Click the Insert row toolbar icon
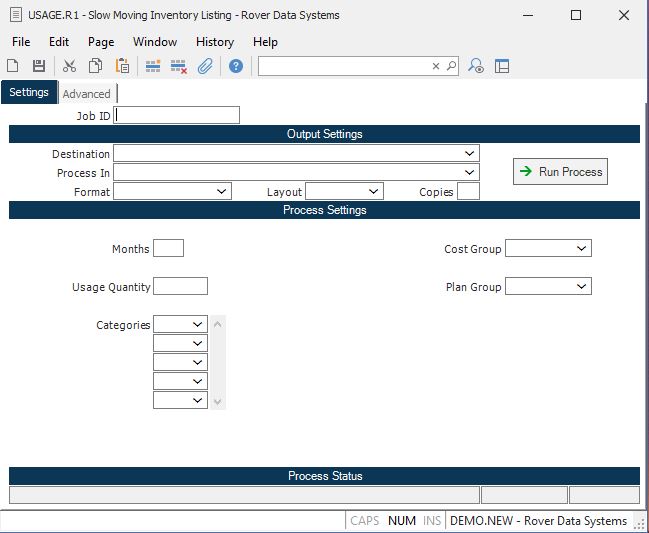The image size is (649, 533). click(153, 66)
